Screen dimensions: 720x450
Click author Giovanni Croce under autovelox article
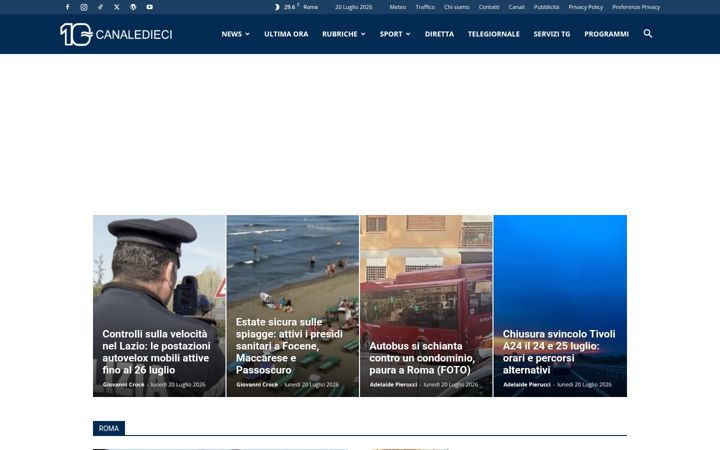tap(123, 384)
